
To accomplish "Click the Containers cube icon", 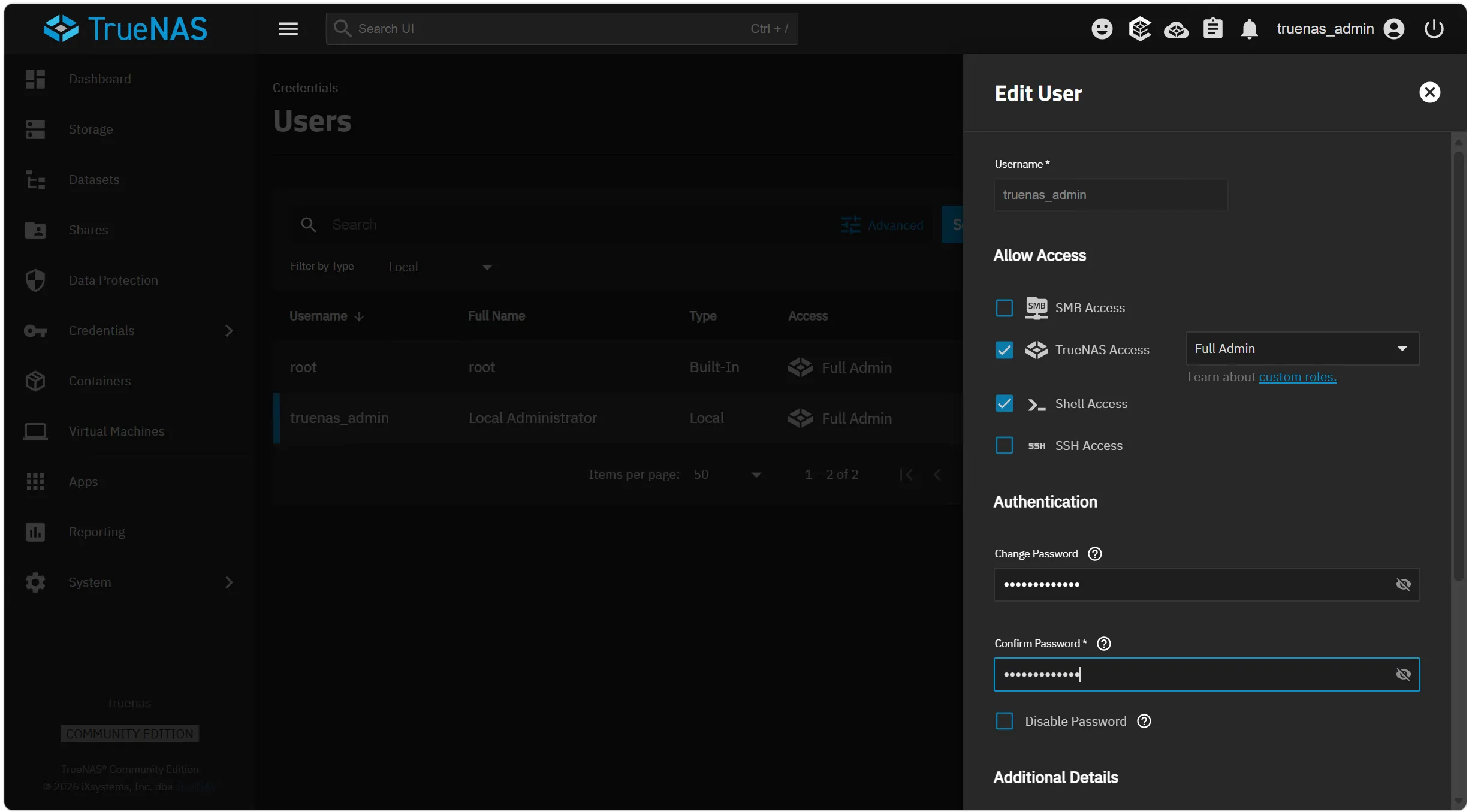I will click(35, 381).
